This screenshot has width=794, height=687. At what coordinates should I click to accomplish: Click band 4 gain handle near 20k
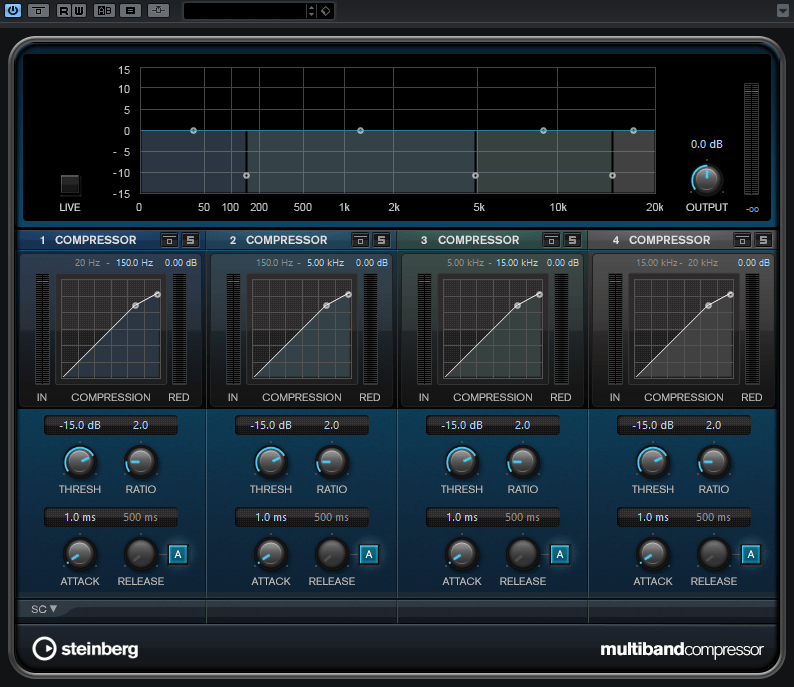(633, 131)
